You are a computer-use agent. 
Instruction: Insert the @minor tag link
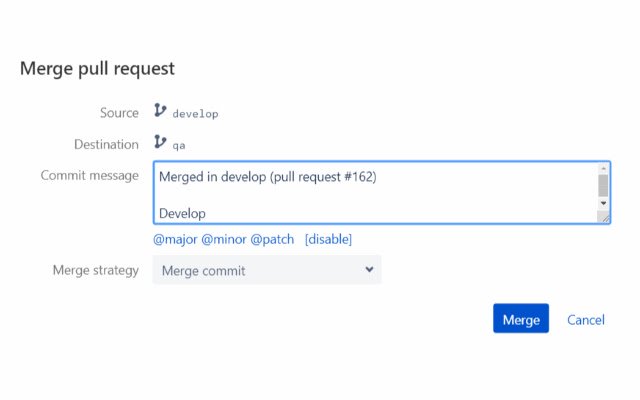(x=224, y=239)
